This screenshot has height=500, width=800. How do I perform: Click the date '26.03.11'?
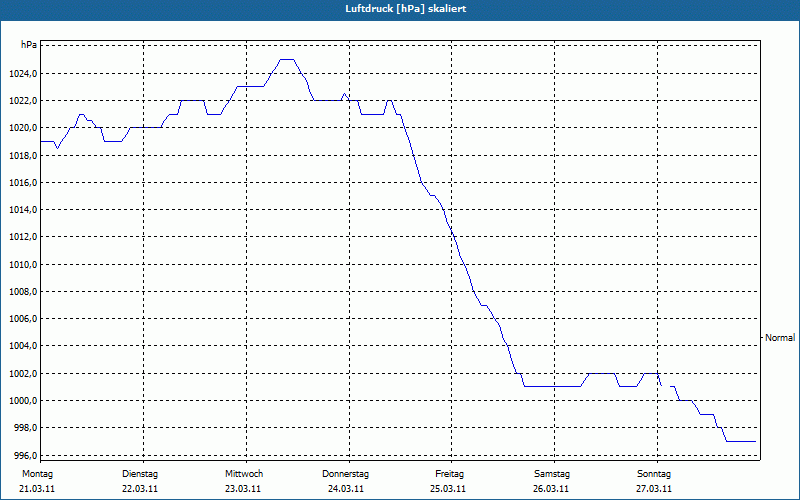click(x=551, y=489)
